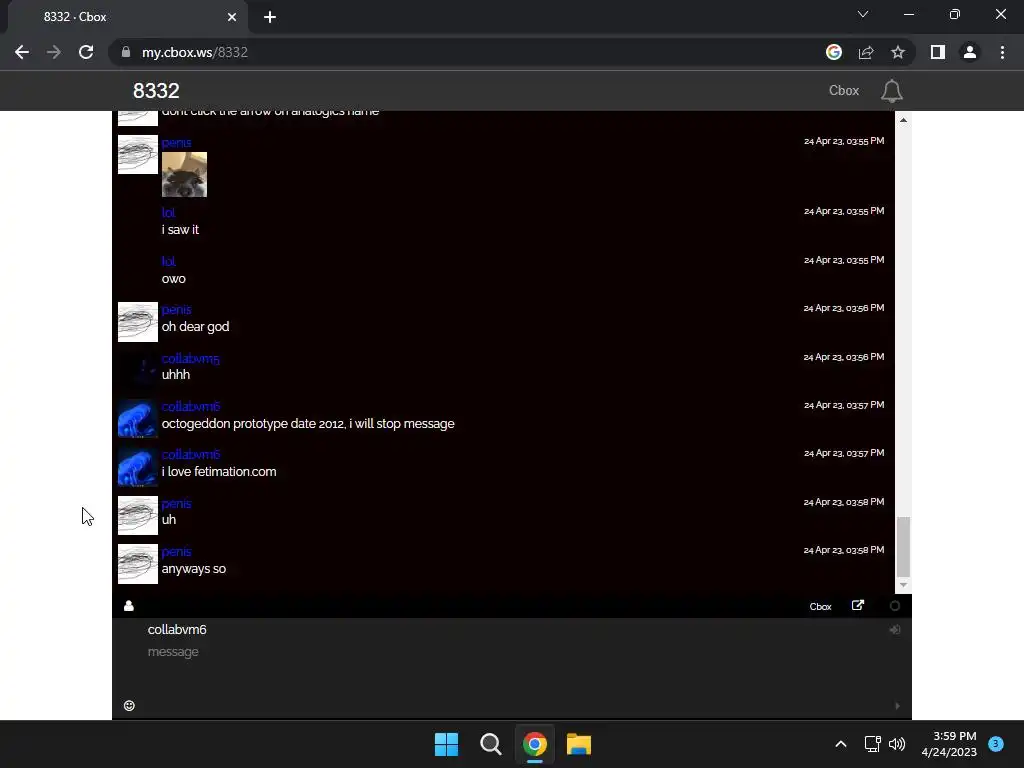1024x768 pixels.
Task: Click the 'uhhh' message text
Action: click(x=176, y=375)
